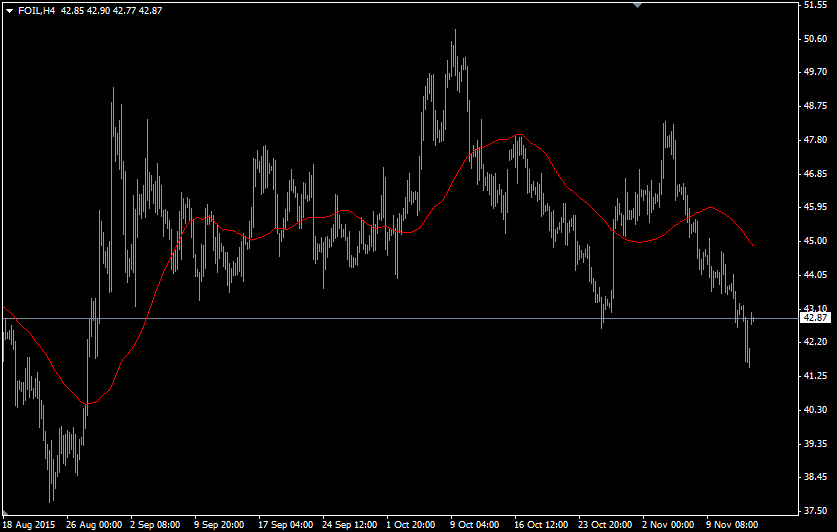Click the 9 Oct 04:00 time label

475,525
